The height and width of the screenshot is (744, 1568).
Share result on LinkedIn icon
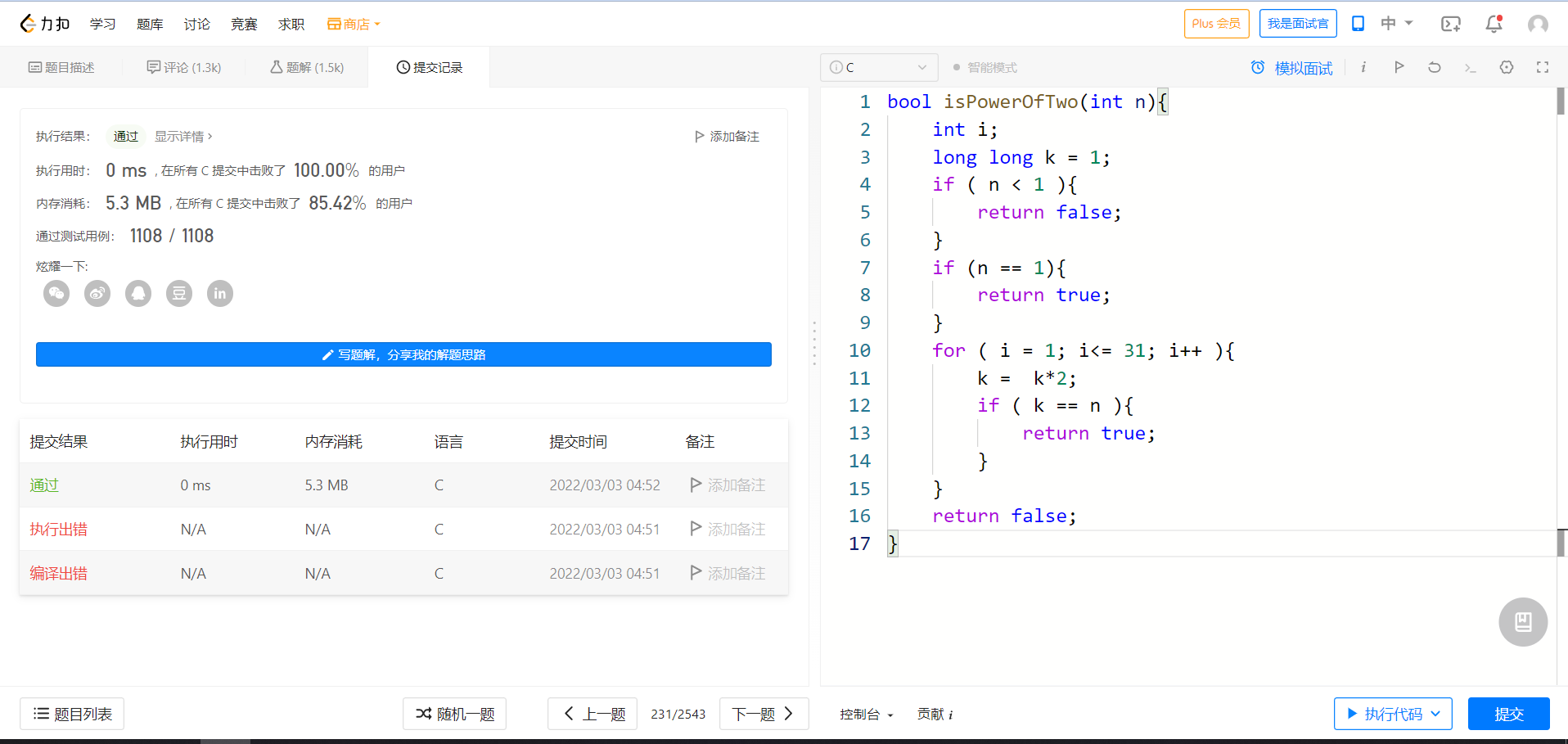(219, 293)
